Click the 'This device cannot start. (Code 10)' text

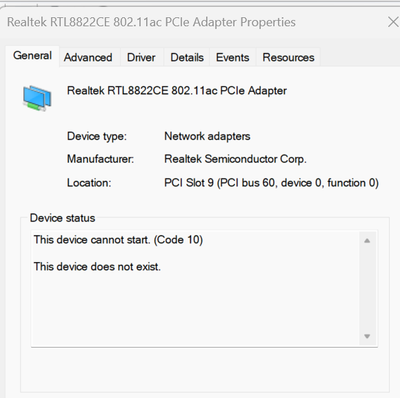click(118, 240)
